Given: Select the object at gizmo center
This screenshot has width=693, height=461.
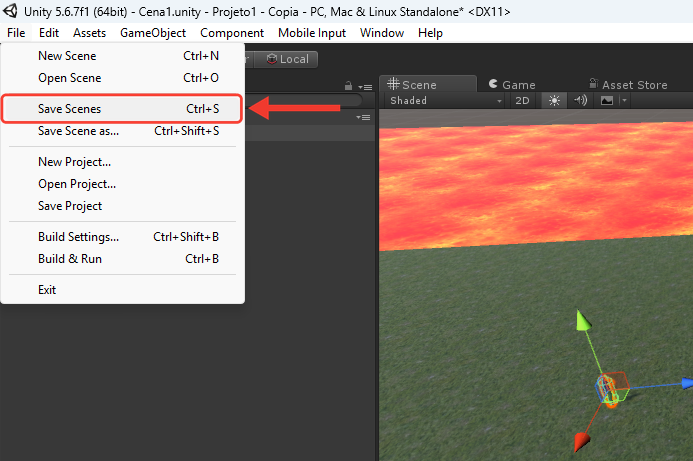Looking at the screenshot, I should (612, 389).
